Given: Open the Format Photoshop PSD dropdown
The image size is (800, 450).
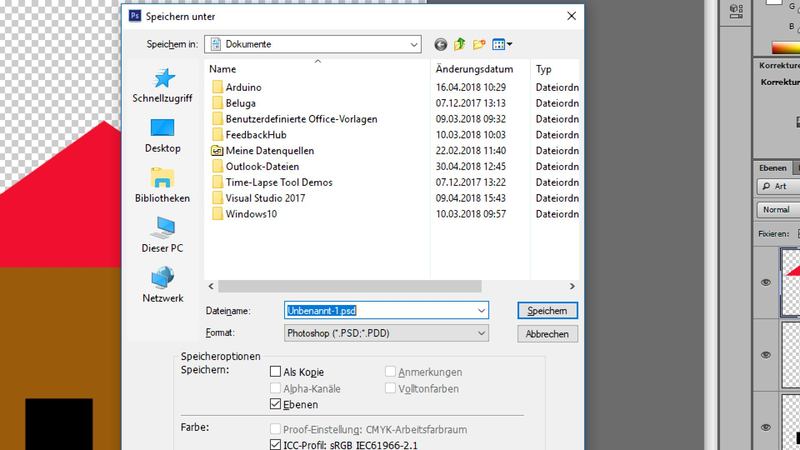Looking at the screenshot, I should pyautogui.click(x=386, y=333).
